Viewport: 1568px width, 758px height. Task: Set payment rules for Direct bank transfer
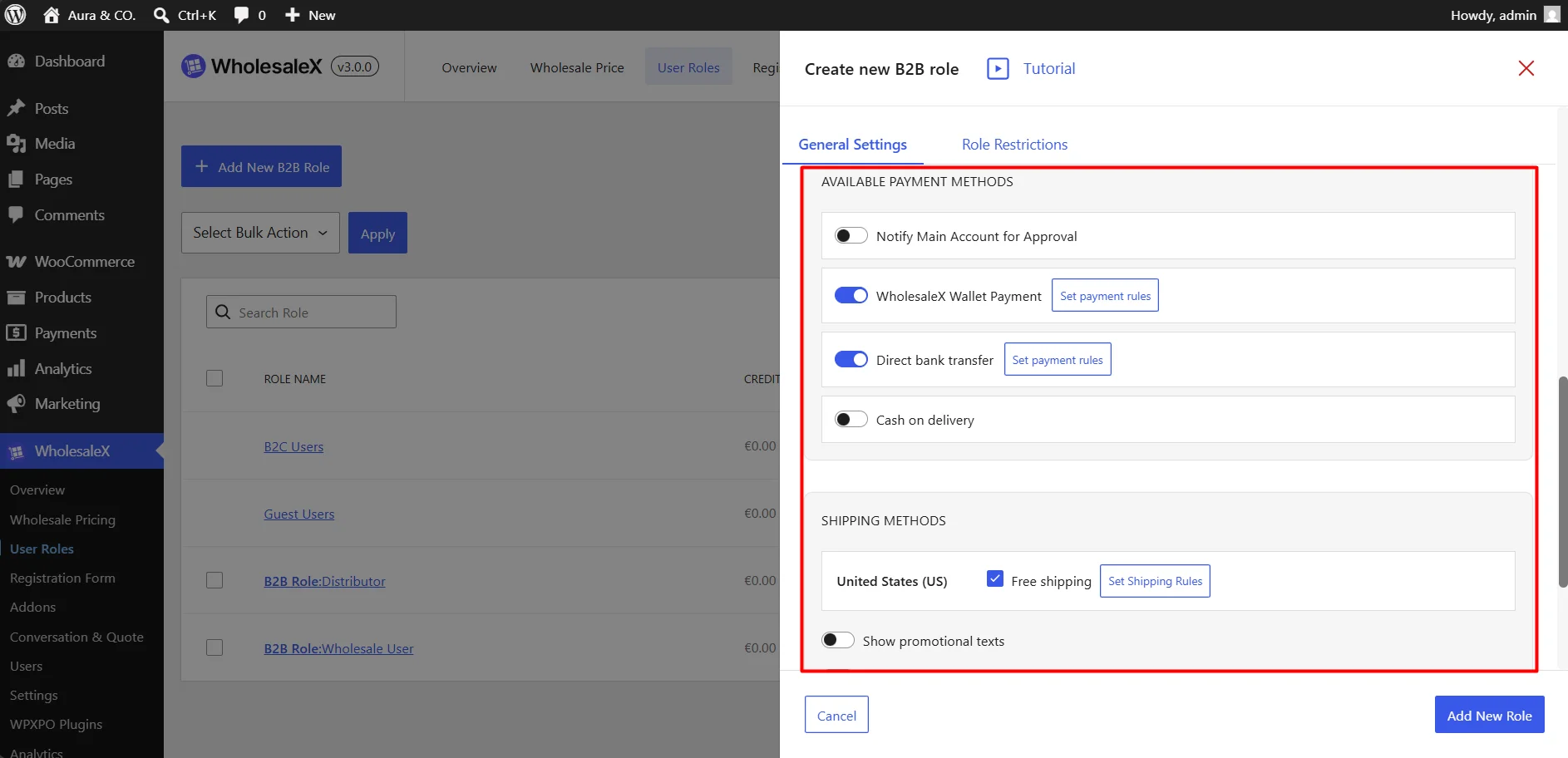[x=1058, y=360]
